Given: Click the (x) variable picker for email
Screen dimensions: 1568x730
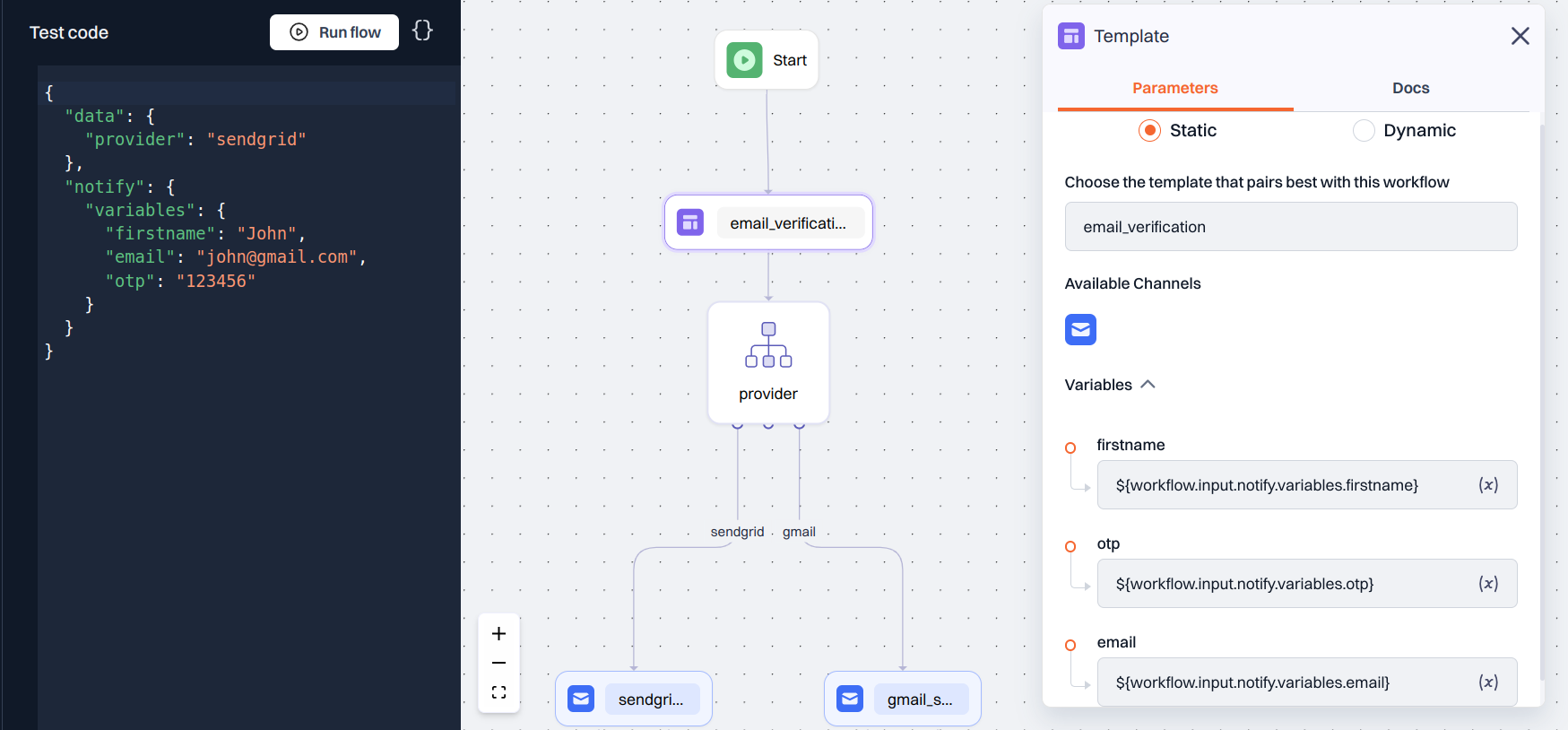Looking at the screenshot, I should (x=1488, y=682).
